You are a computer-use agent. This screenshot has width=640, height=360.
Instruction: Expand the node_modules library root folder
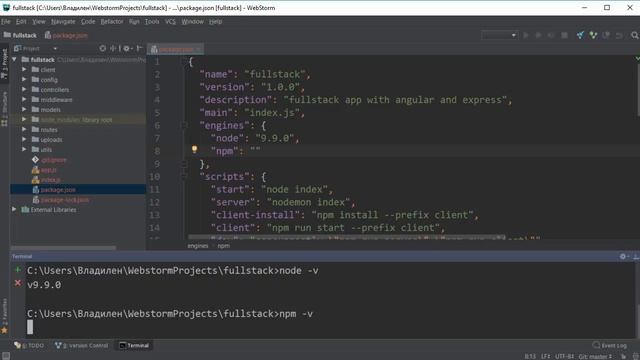pyautogui.click(x=24, y=119)
